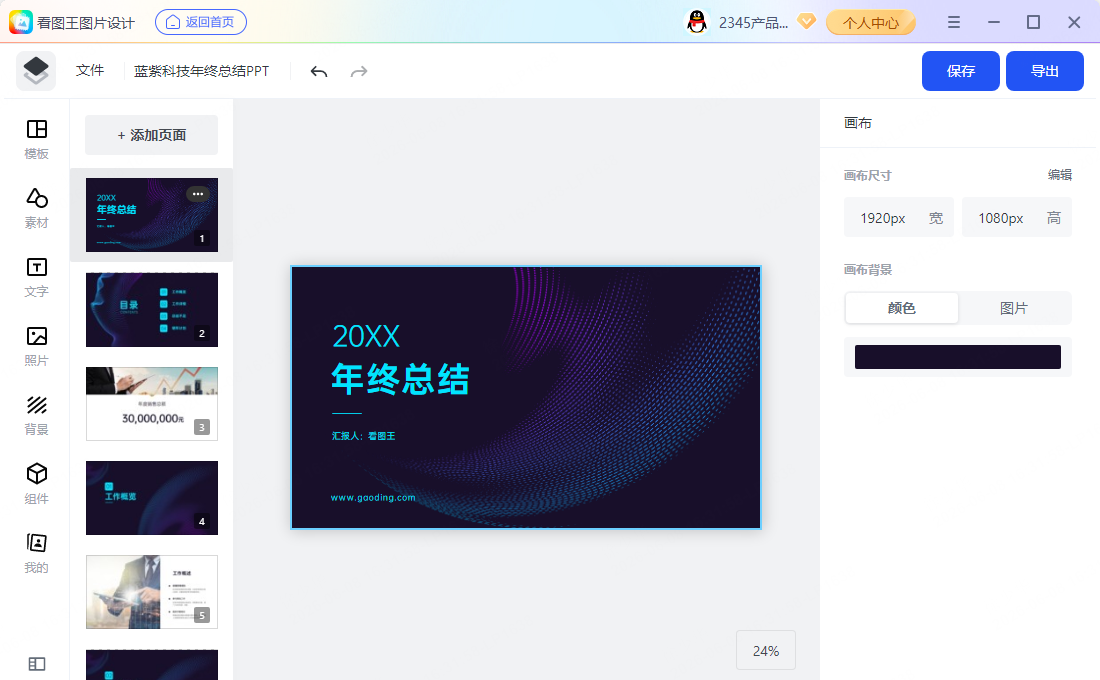The image size is (1100, 680).
Task: Switch to the 图片 image tab
Action: tap(1014, 308)
